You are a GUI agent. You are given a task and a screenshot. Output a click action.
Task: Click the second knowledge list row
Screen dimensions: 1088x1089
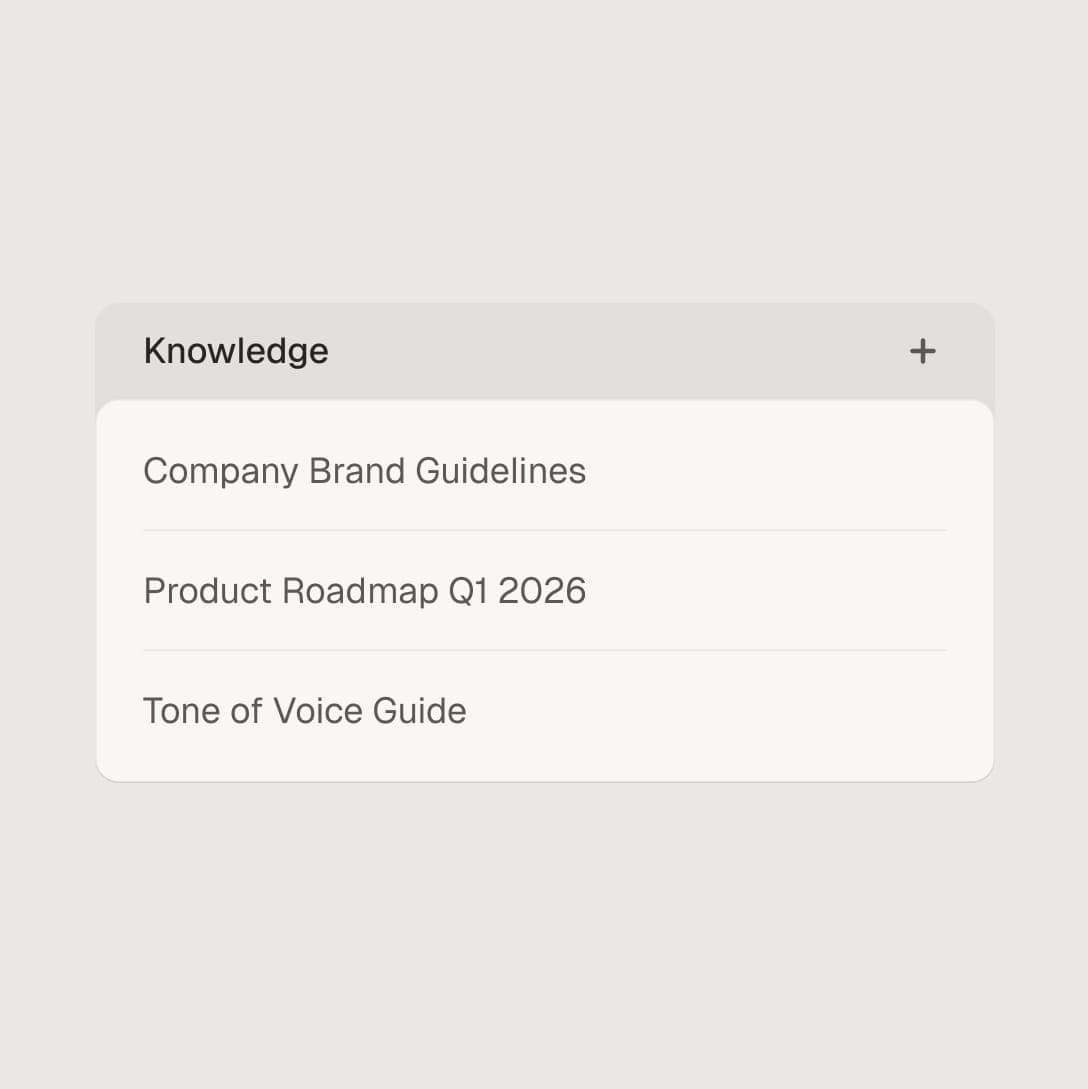click(544, 590)
